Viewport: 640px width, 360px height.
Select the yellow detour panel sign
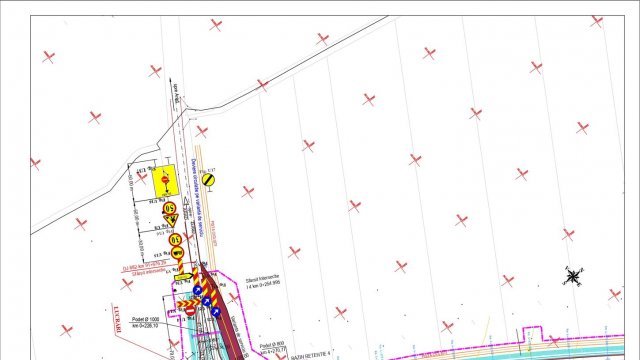pos(165,181)
